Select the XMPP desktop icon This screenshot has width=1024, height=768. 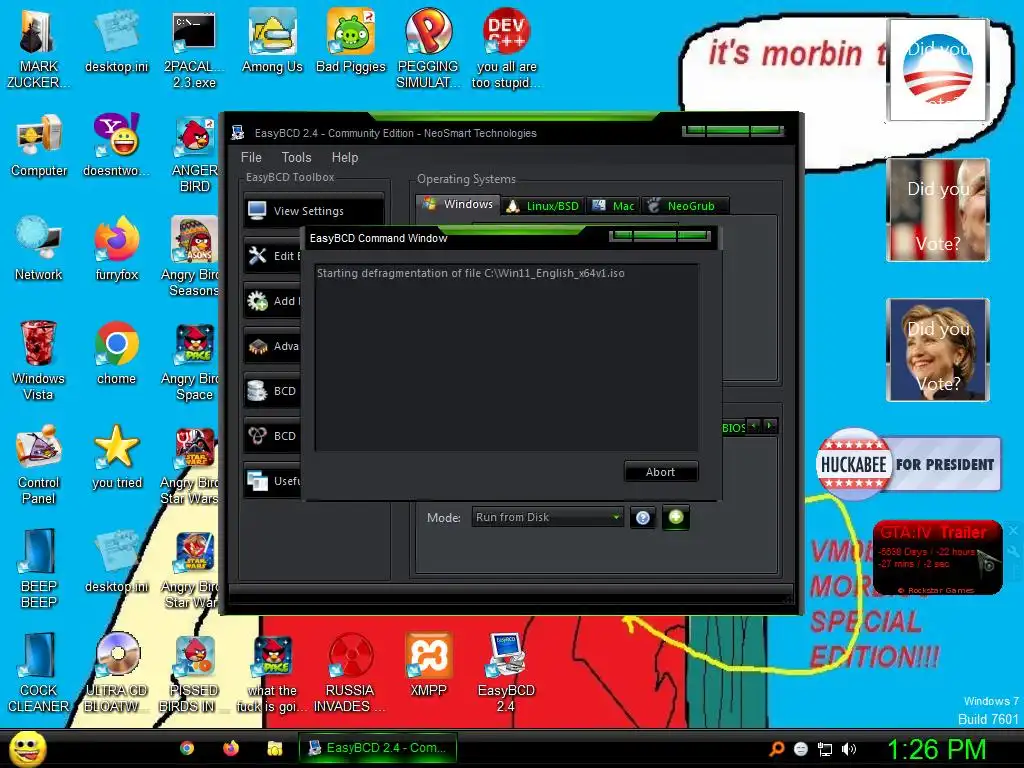coord(428,664)
